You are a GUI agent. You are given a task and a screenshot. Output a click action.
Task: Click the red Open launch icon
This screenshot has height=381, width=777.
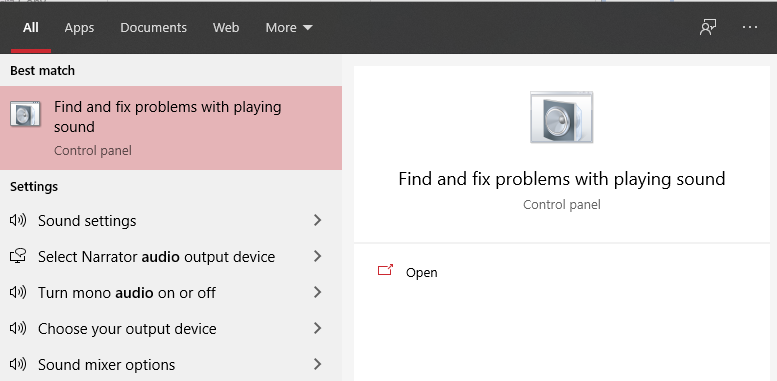[x=385, y=270]
